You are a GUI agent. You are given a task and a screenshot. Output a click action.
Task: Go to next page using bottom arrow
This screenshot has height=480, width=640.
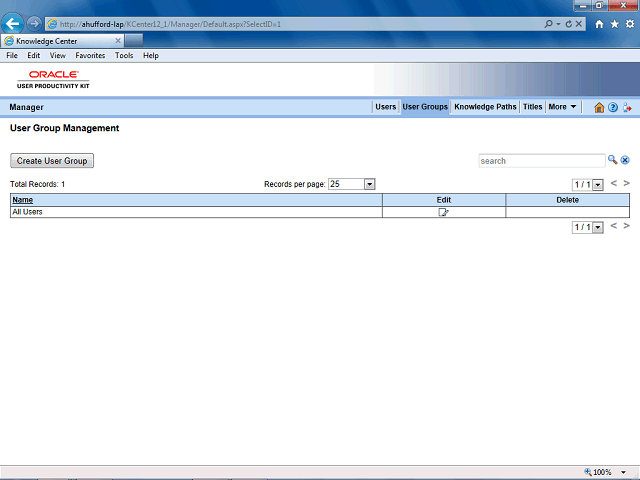point(627,226)
